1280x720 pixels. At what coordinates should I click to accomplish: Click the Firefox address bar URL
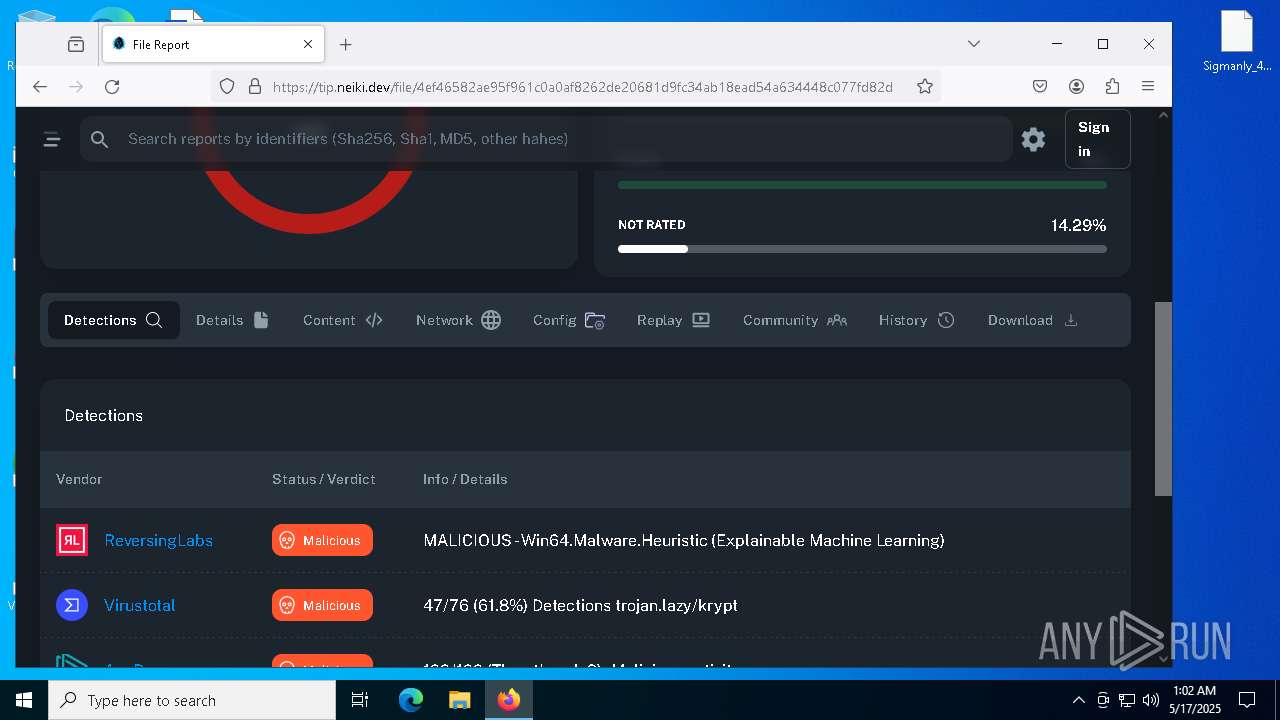[582, 87]
